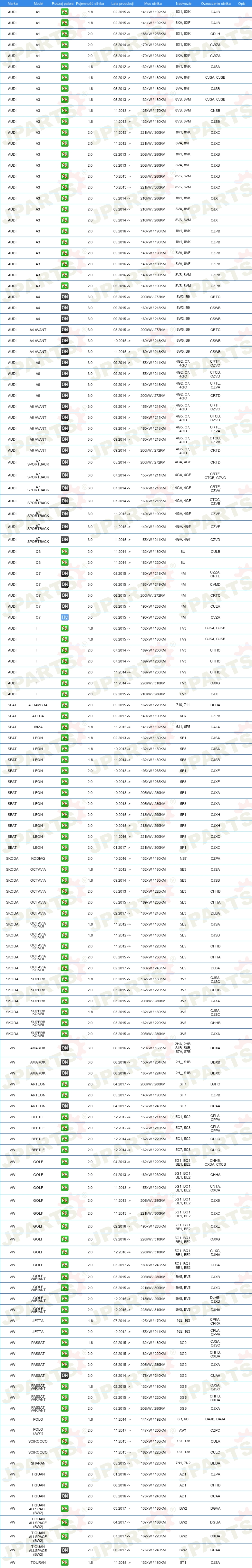
Task: Click the ON diesel icon in the VW TIGUAN CUAA row
Action: point(64,1496)
